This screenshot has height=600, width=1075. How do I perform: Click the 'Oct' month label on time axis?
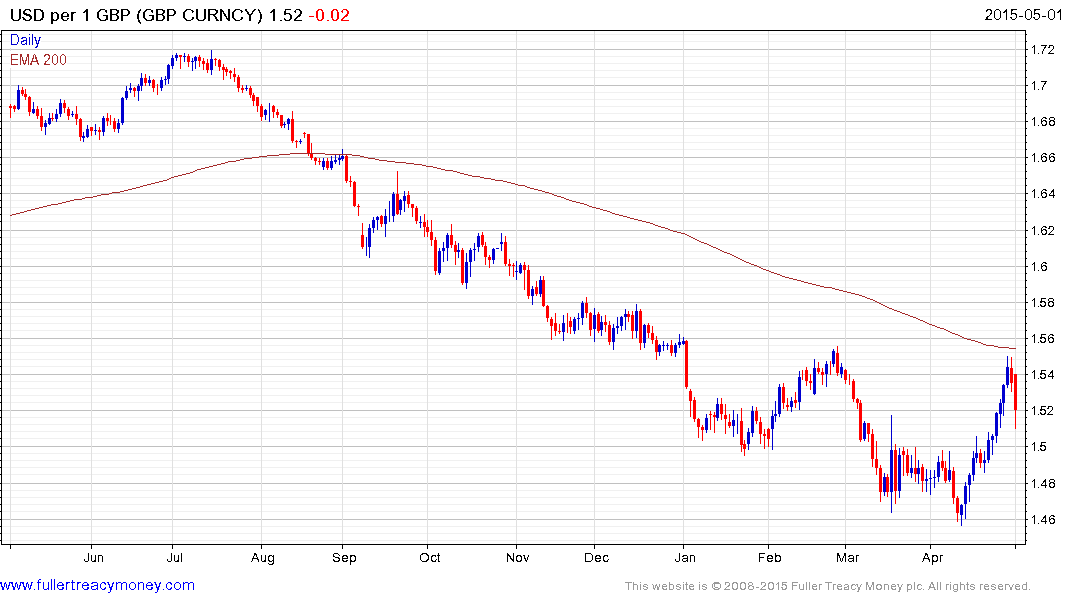430,558
